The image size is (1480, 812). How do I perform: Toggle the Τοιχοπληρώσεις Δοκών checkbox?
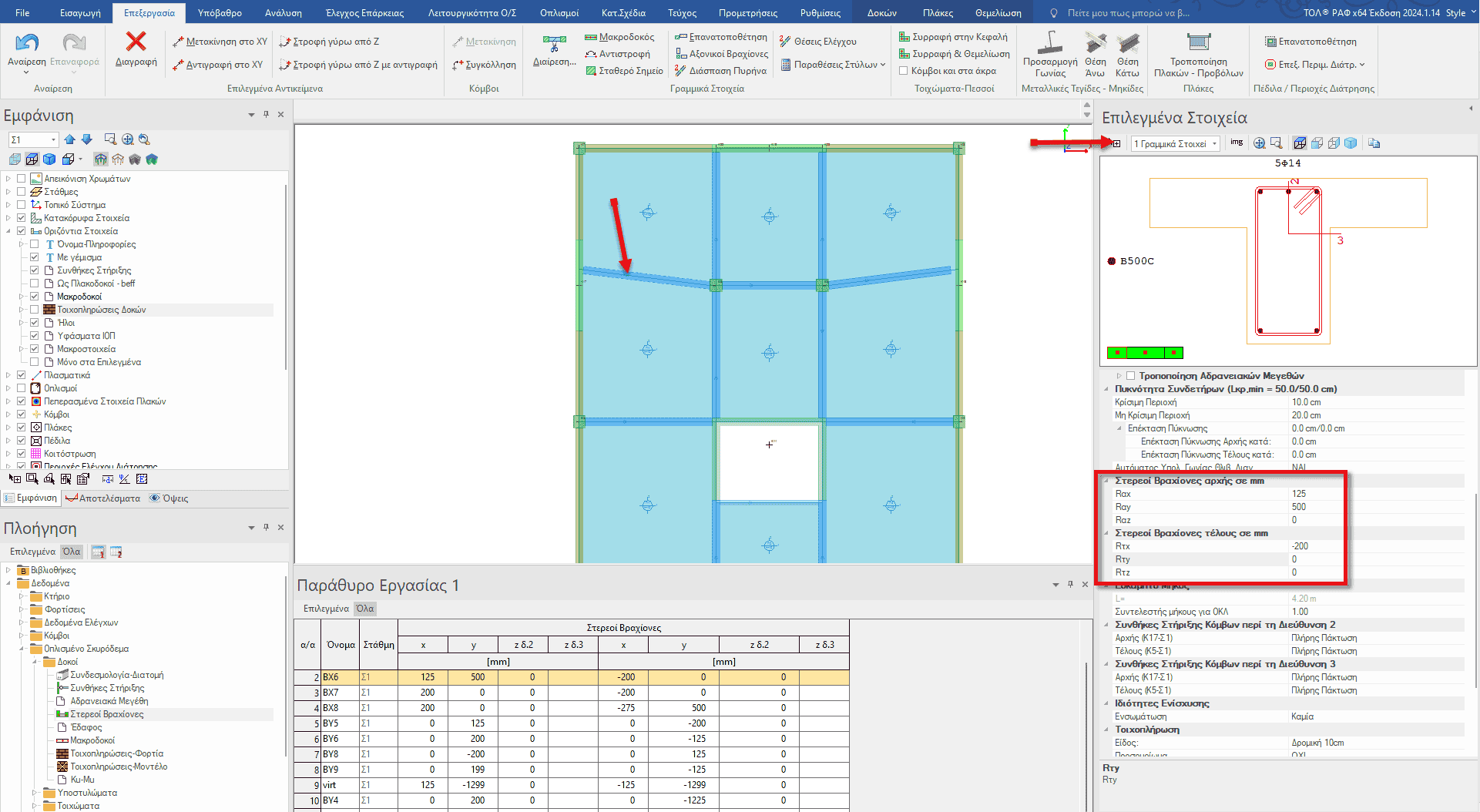coord(35,310)
